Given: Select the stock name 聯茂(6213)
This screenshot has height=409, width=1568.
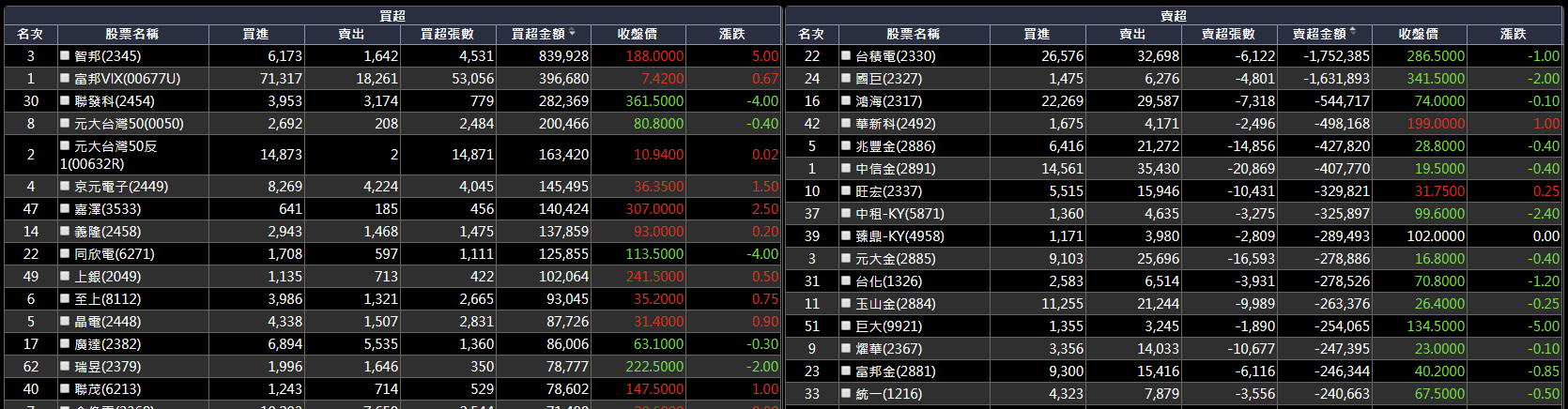Looking at the screenshot, I should 107,388.
